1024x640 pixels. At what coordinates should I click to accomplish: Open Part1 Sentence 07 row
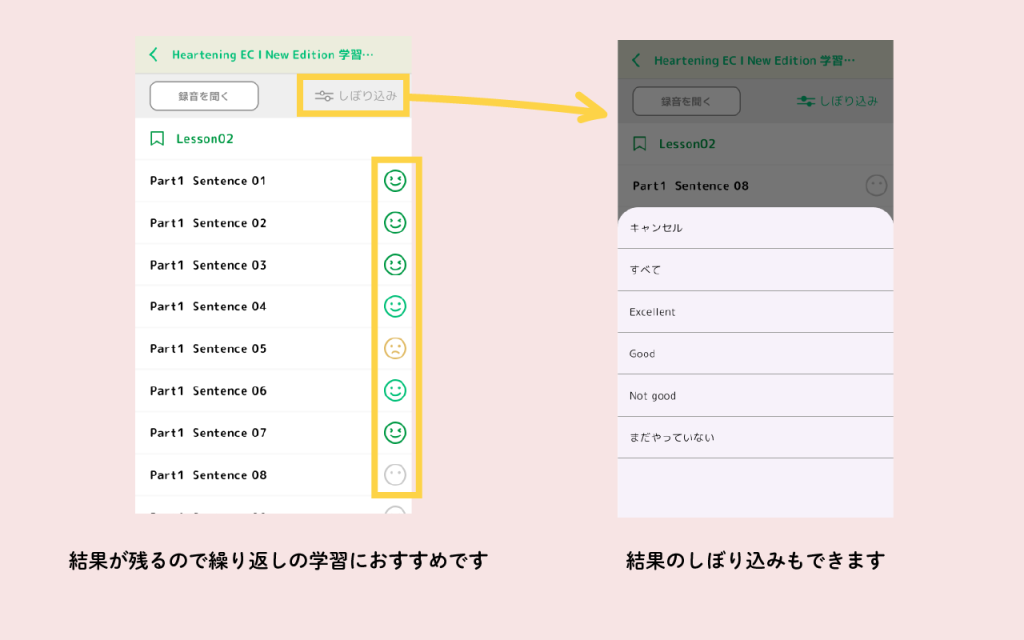coord(273,432)
